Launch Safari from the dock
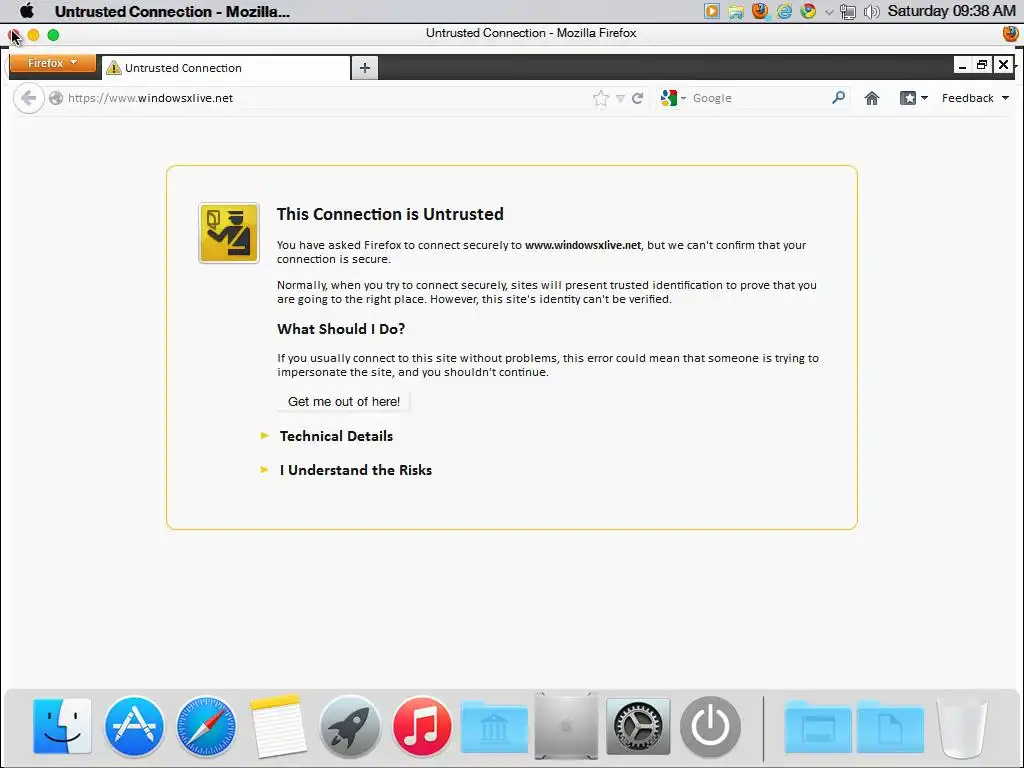 coord(206,726)
